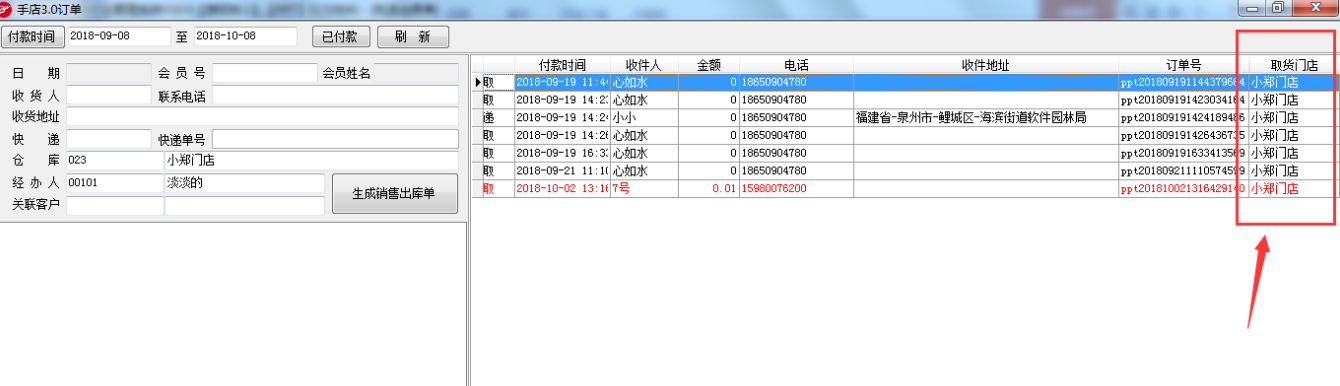
Task: Focus the end date field 2018-10-08
Action: click(245, 36)
